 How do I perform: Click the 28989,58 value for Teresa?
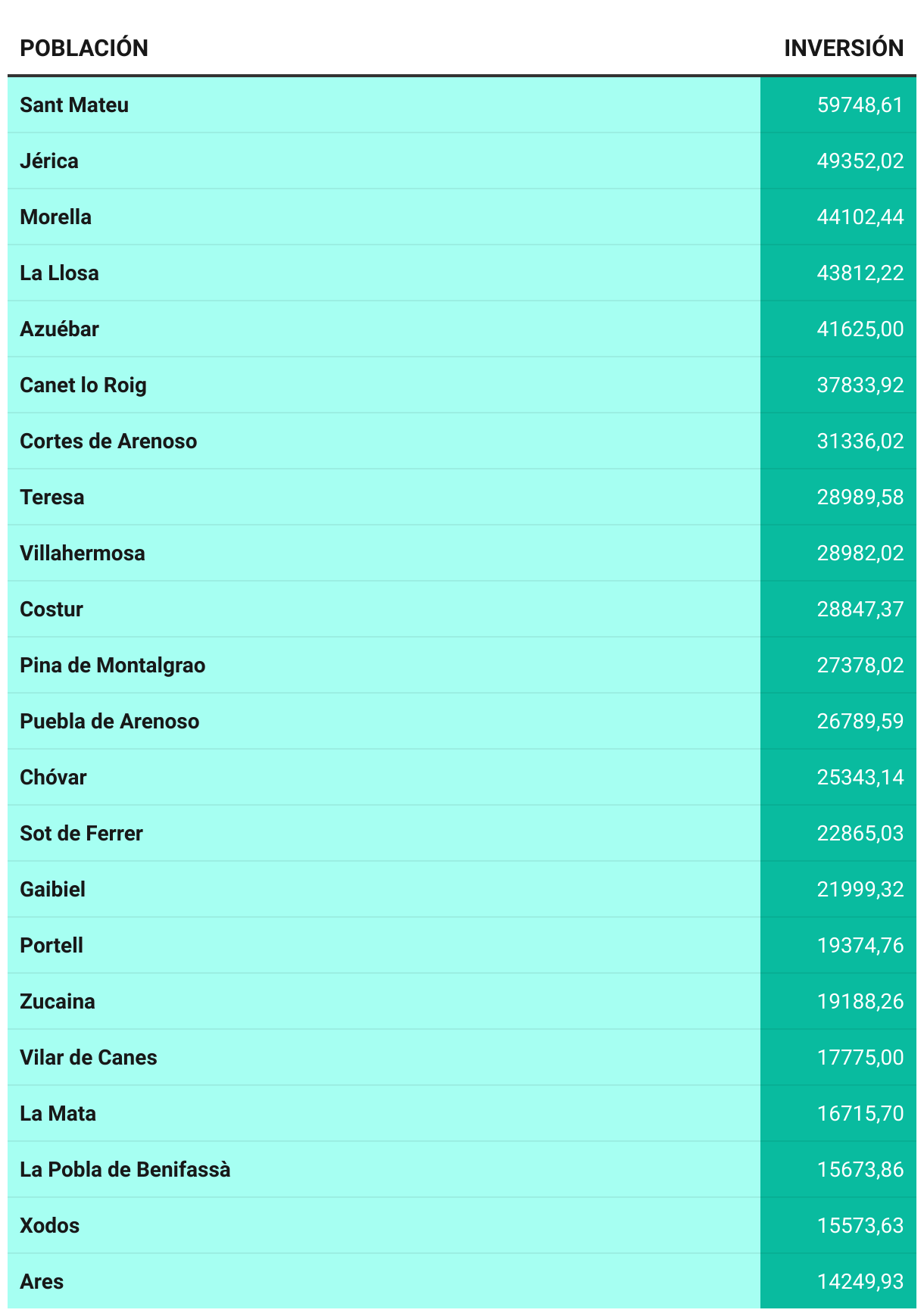tap(860, 497)
